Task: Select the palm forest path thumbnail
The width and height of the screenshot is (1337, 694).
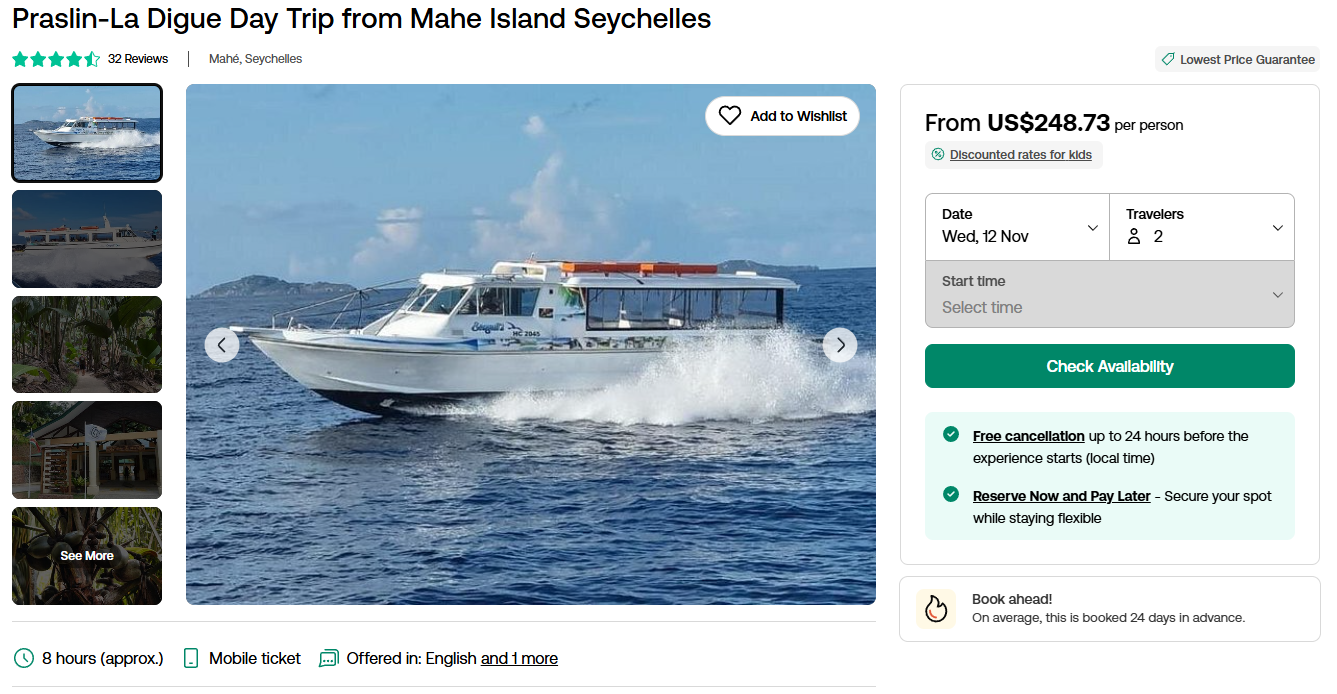Action: point(87,344)
